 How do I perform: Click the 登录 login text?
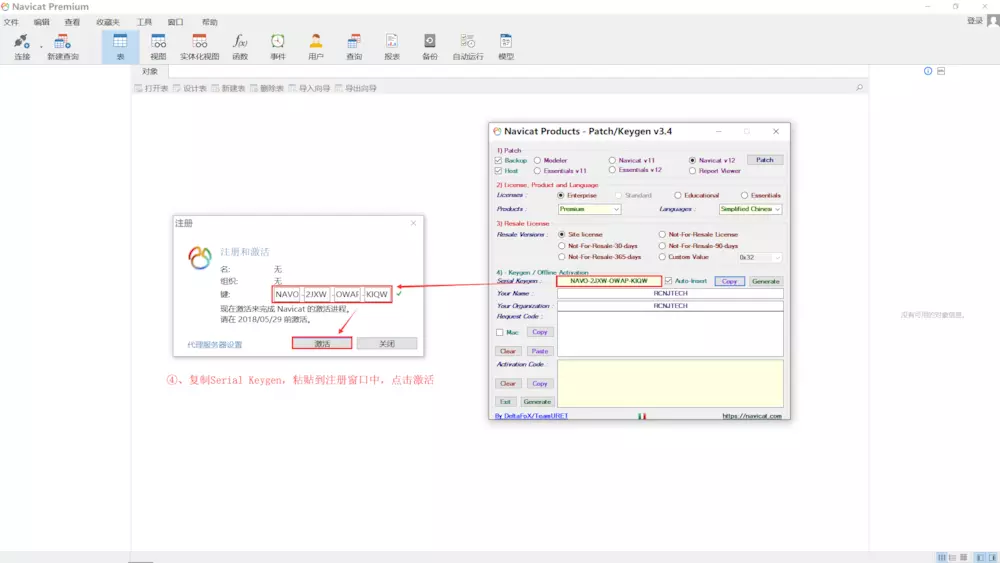974,21
